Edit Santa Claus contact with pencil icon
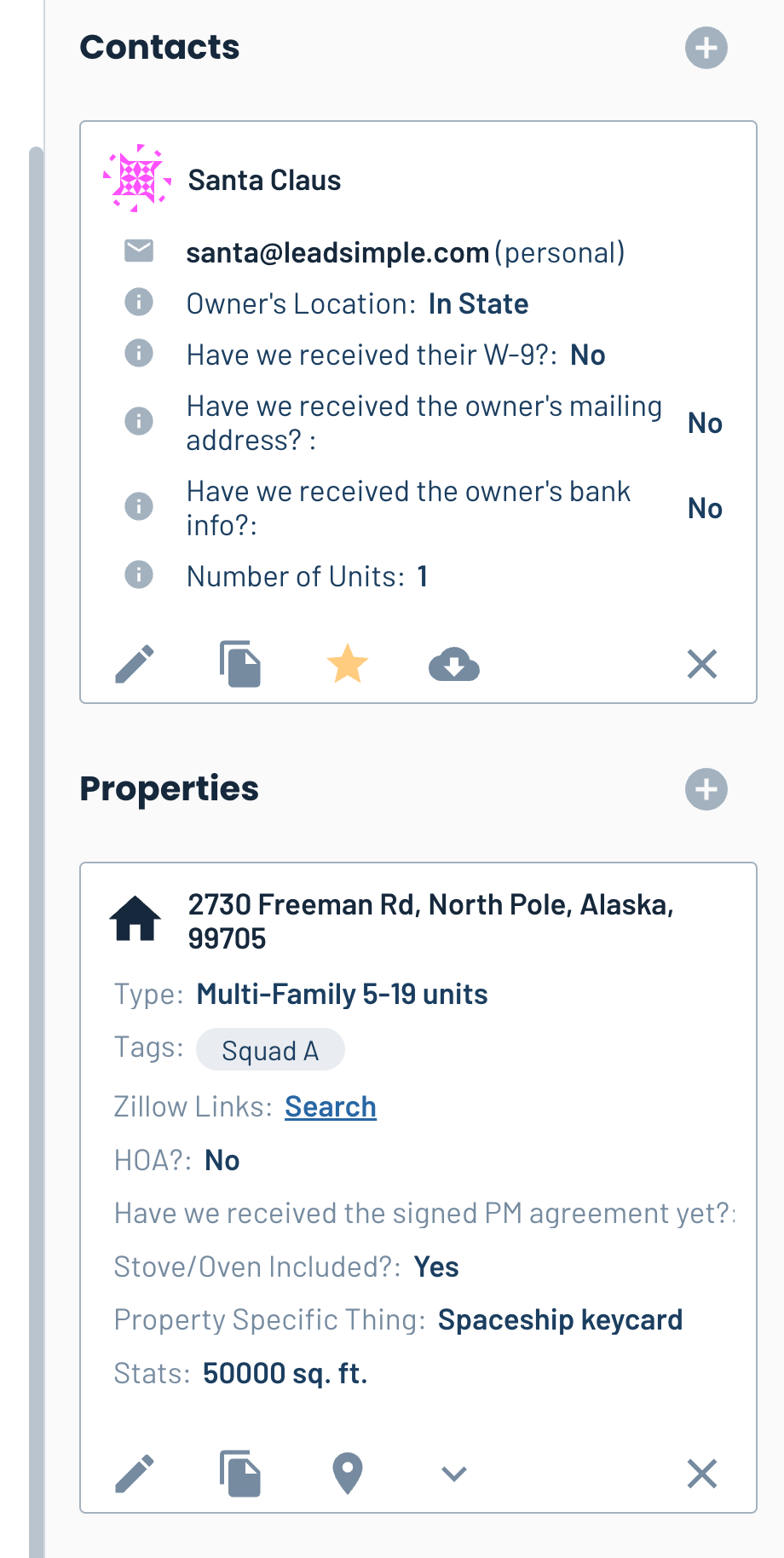 click(135, 664)
